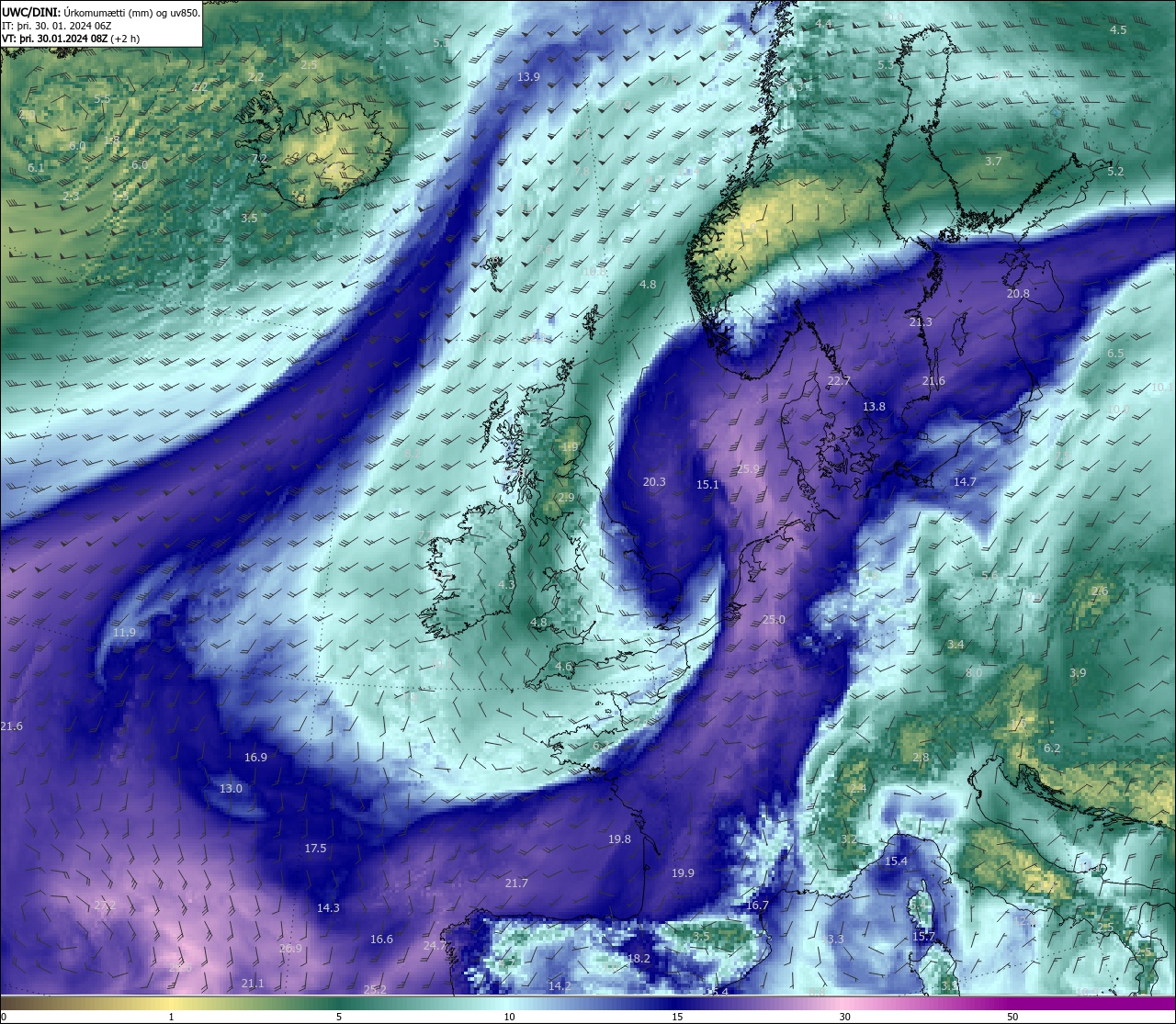Click the 13.0 value in the Atlantic

[x=231, y=789]
